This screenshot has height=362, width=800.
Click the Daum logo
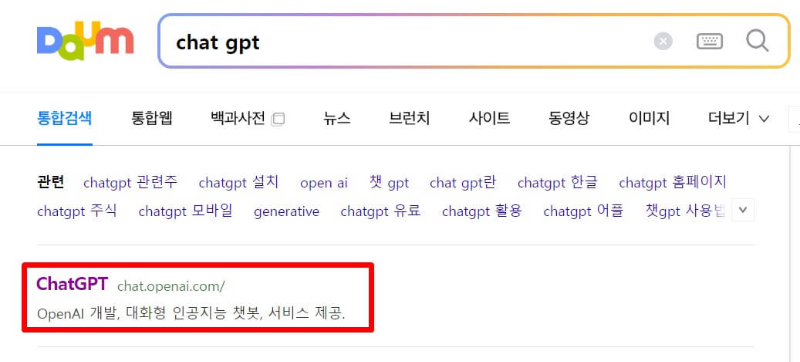85,41
